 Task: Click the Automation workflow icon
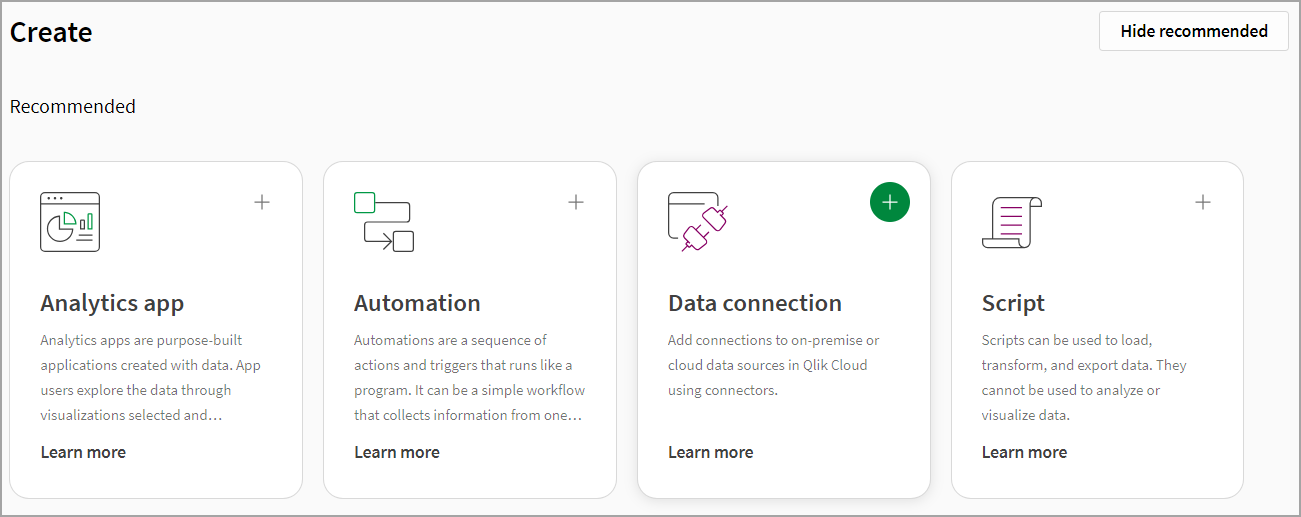(384, 221)
